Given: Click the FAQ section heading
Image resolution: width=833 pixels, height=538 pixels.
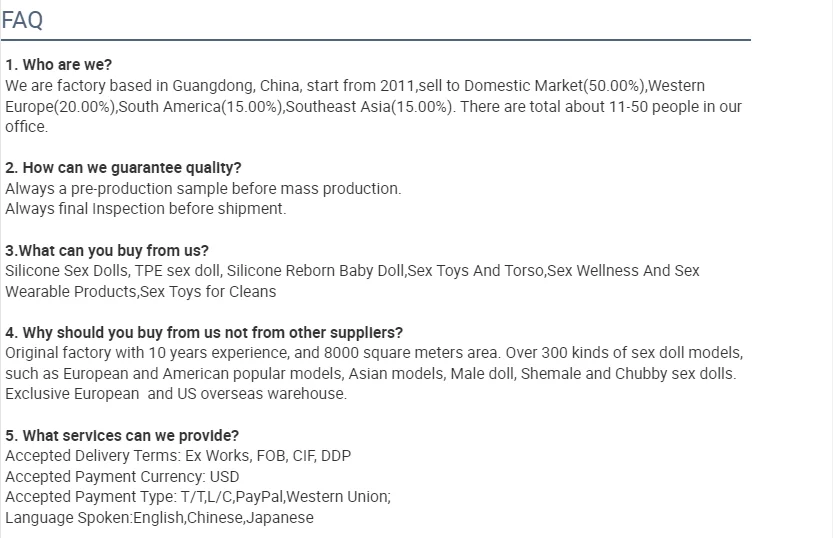Looking at the screenshot, I should coord(22,19).
